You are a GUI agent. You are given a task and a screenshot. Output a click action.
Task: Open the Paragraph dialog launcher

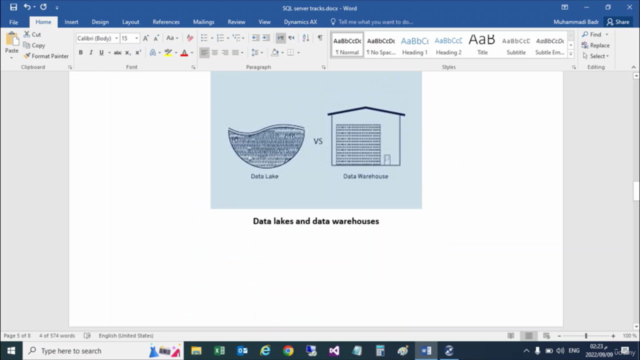point(324,67)
